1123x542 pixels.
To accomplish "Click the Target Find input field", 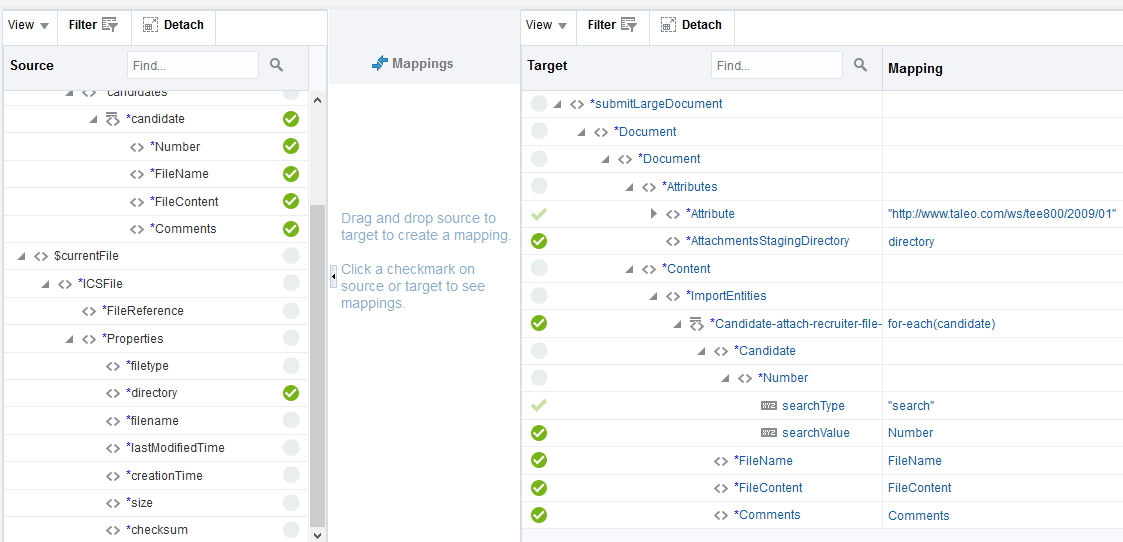I will [777, 65].
